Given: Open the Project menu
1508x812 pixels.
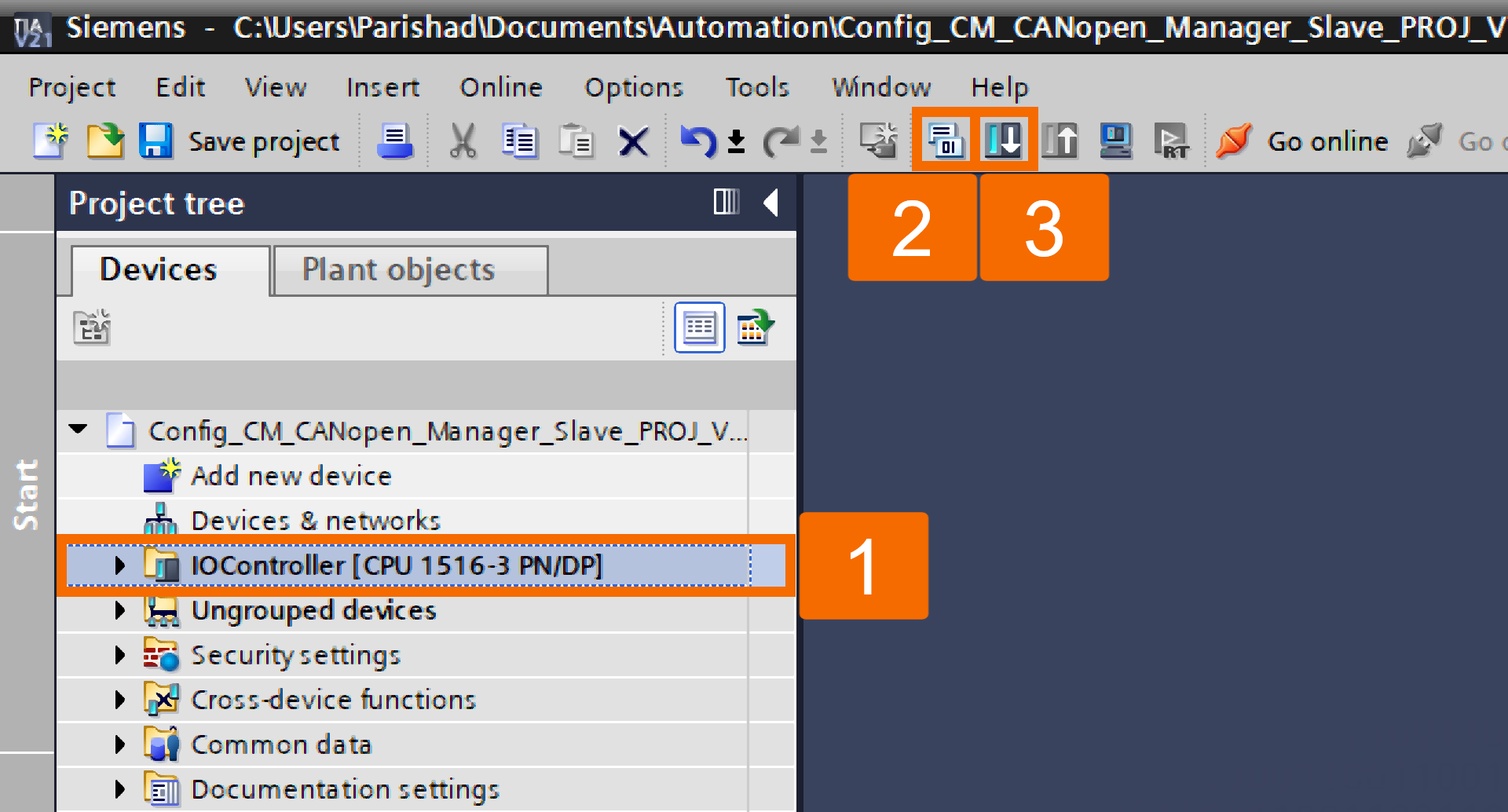Looking at the screenshot, I should [x=72, y=87].
